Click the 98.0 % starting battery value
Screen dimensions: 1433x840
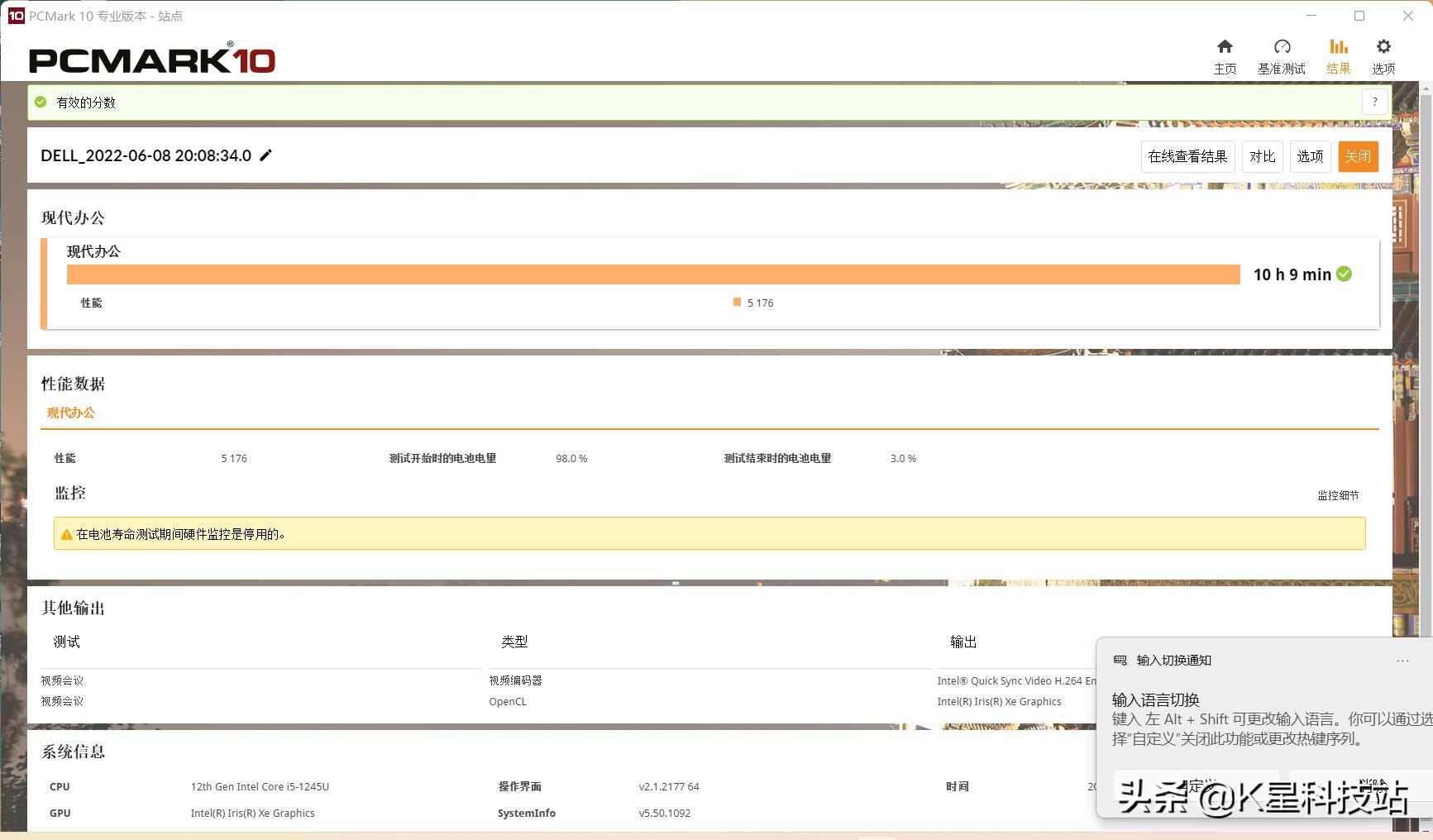pyautogui.click(x=571, y=458)
